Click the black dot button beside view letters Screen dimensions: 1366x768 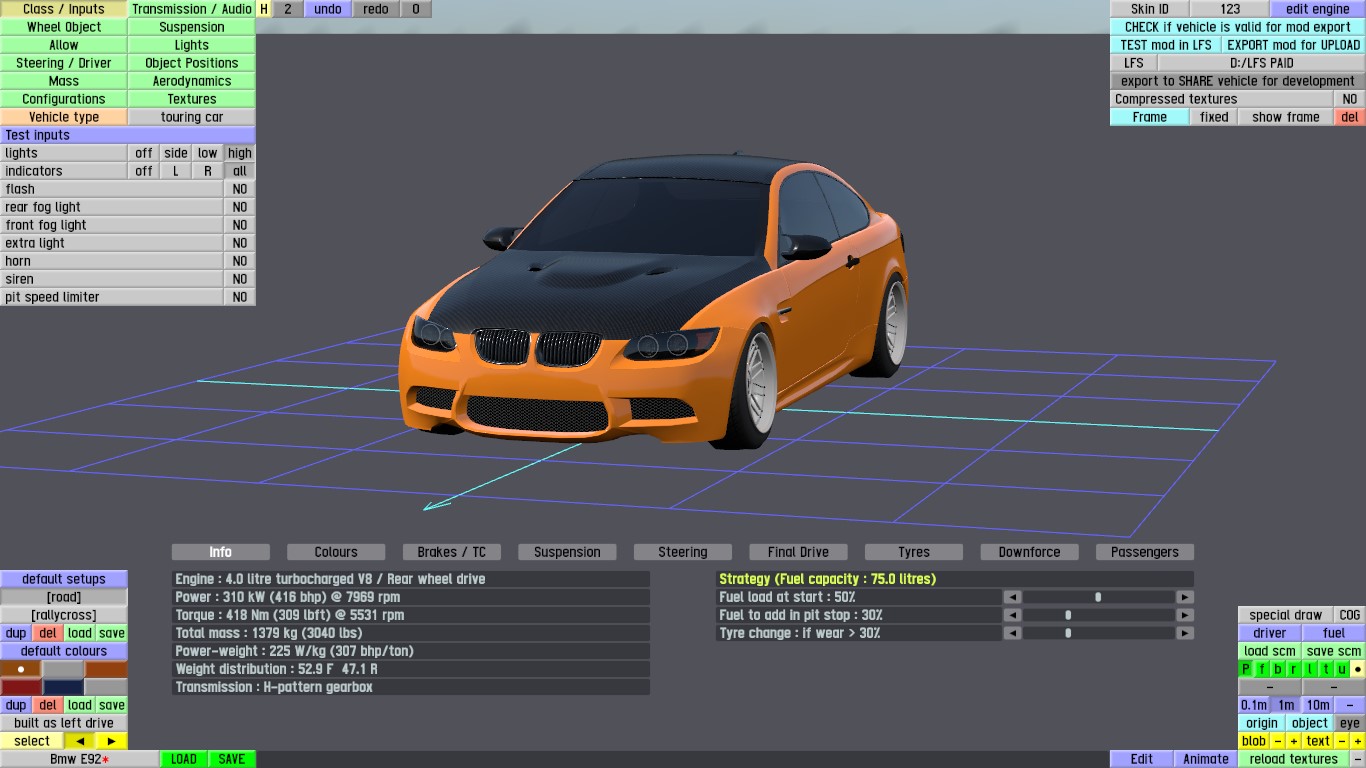pos(1357,669)
